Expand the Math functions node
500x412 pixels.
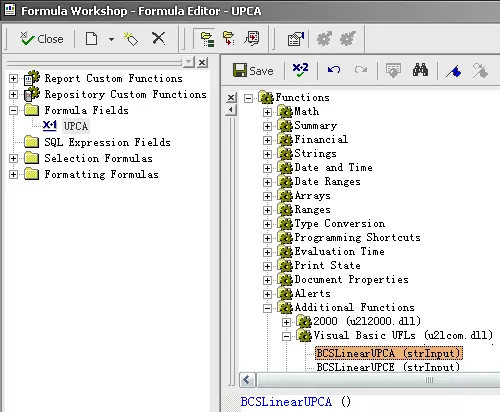267,112
